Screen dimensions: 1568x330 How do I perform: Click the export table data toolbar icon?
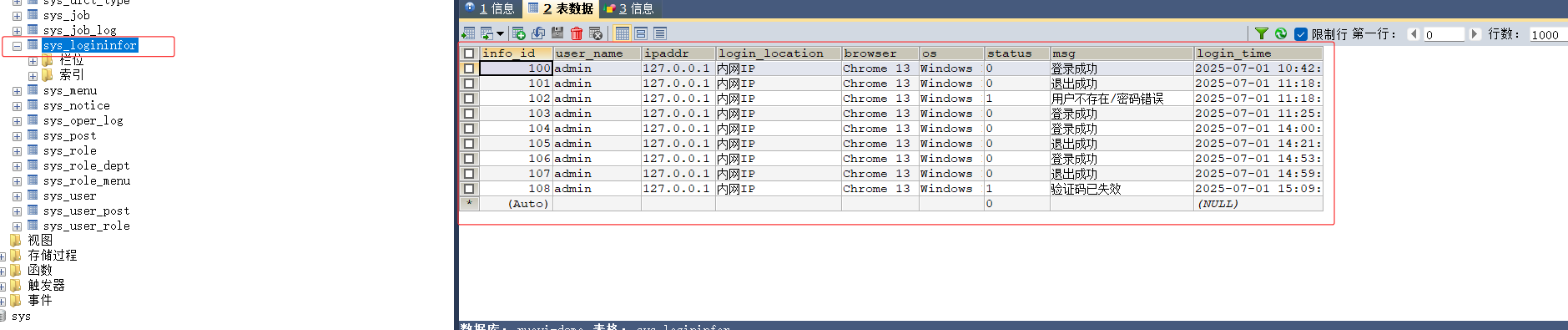[x=468, y=33]
